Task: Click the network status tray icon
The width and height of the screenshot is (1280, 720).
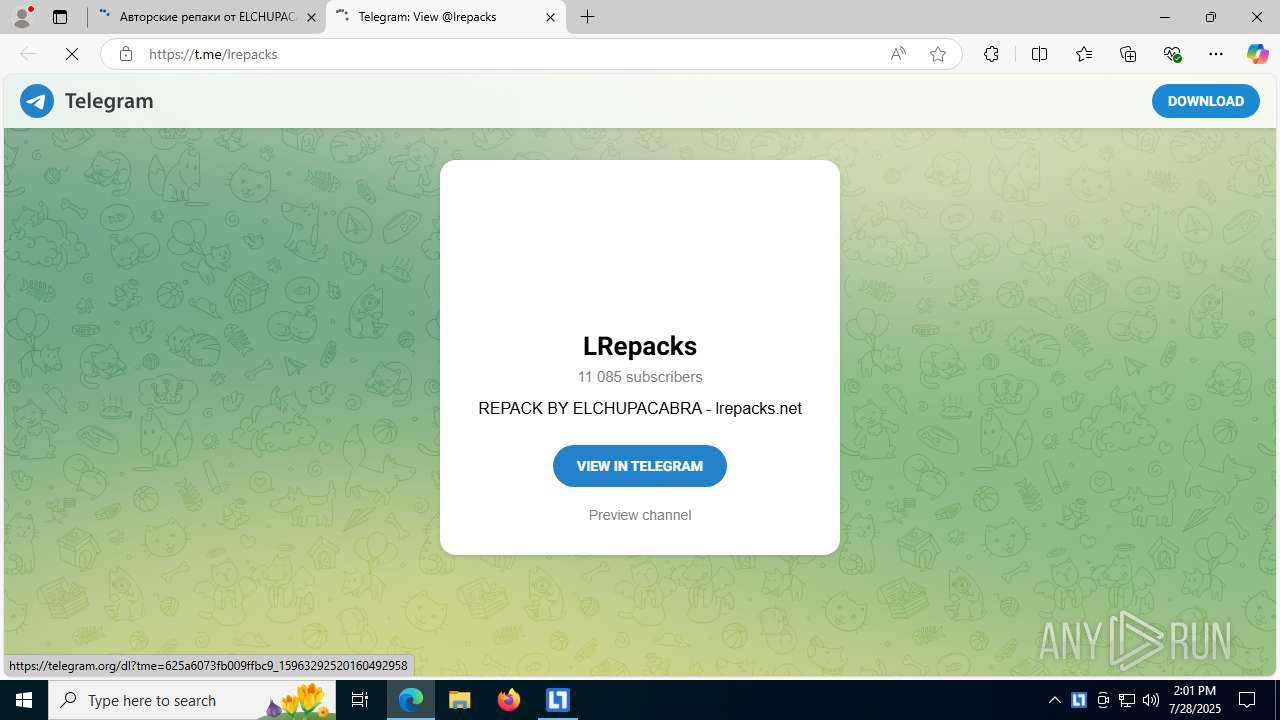Action: (1127, 700)
